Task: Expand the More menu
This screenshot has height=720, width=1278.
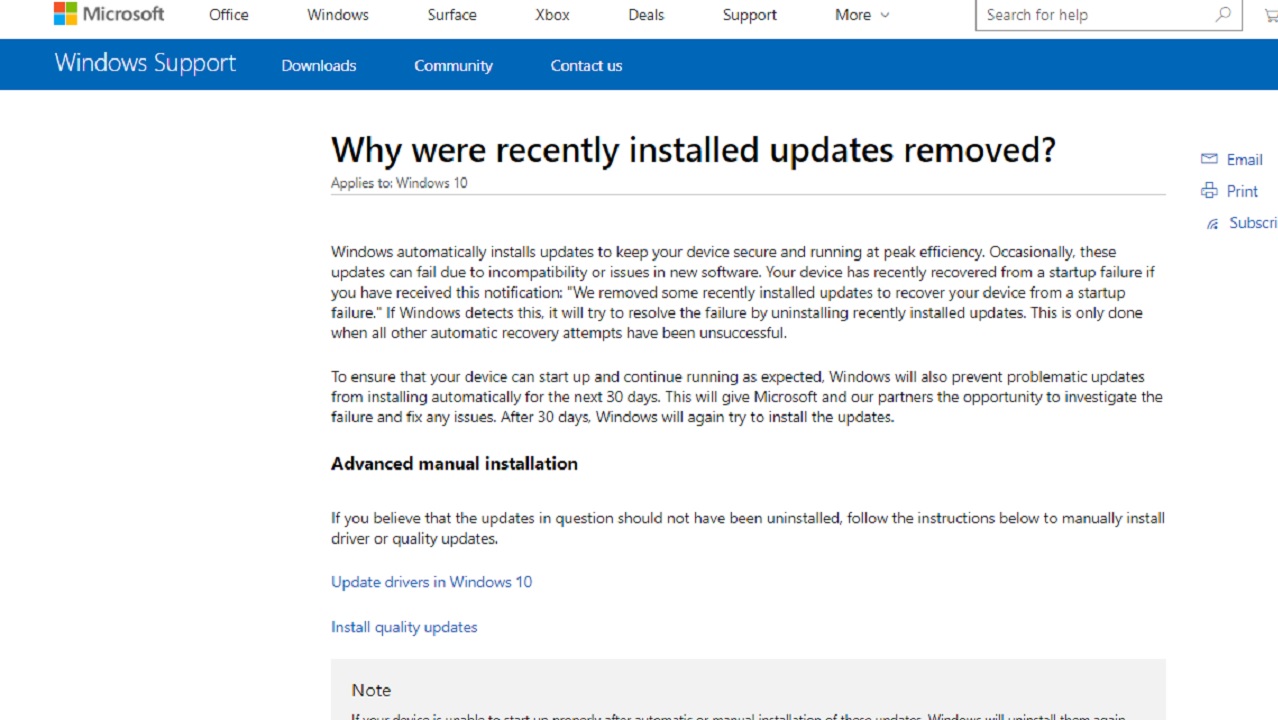Action: coord(862,15)
